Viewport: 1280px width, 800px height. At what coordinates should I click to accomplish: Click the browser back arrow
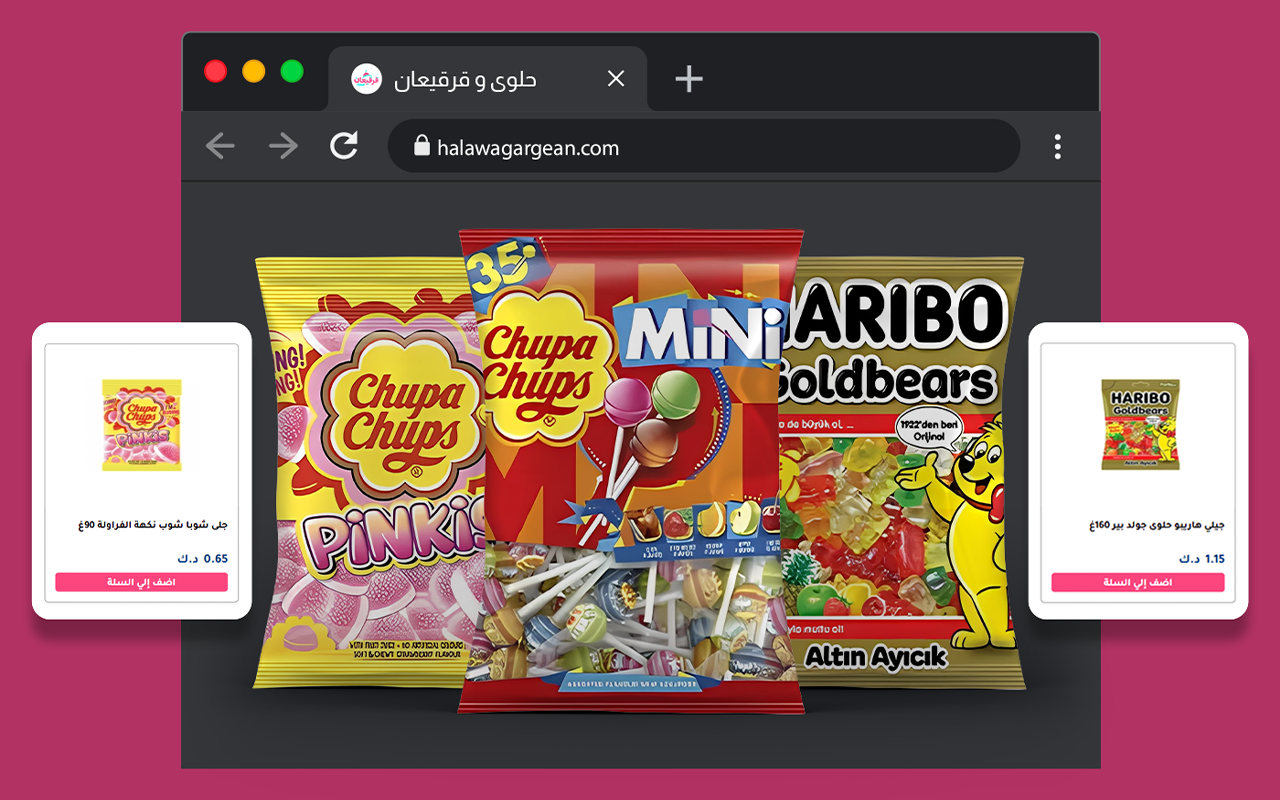click(x=220, y=147)
